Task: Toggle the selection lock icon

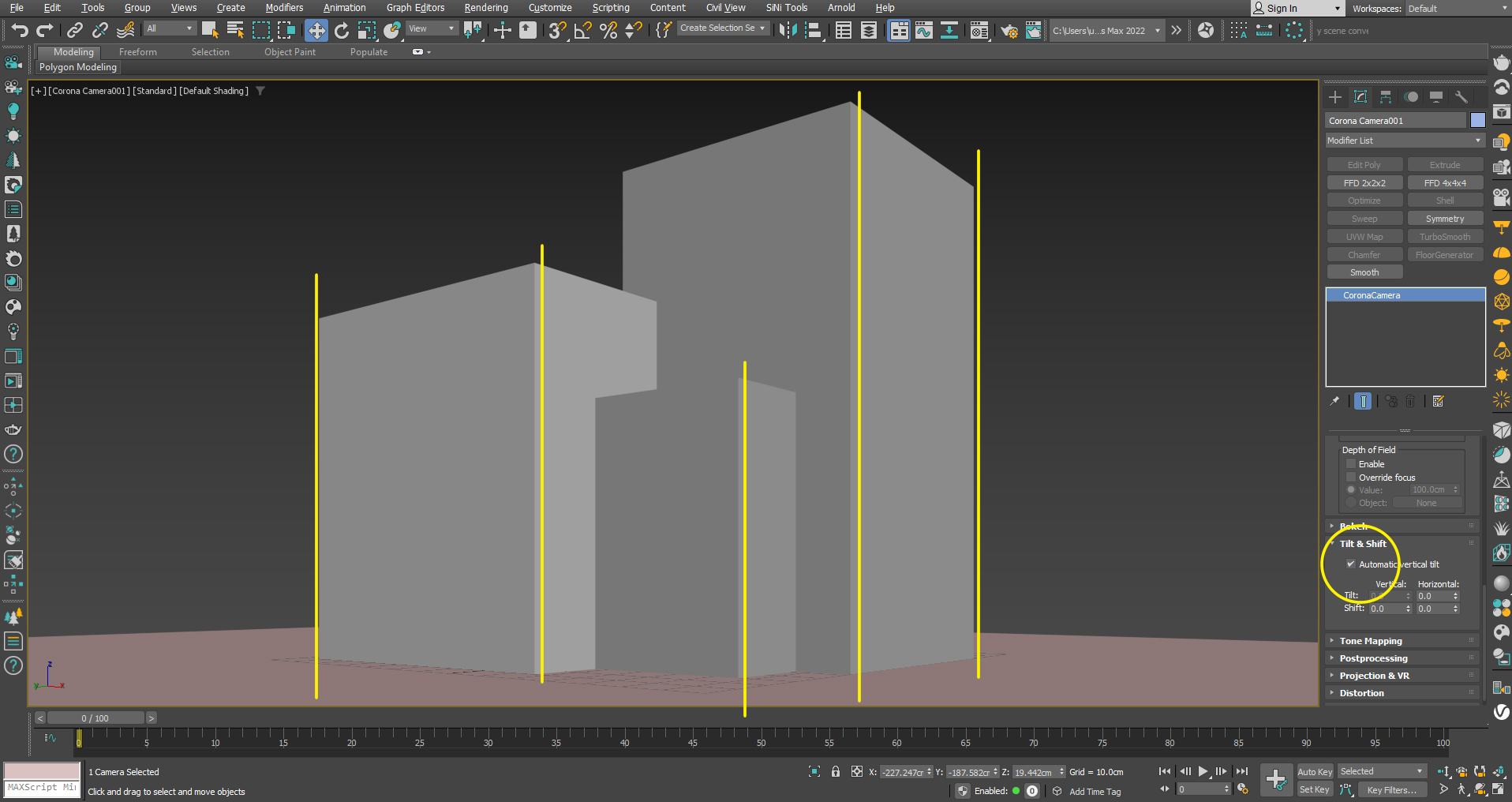Action: [x=836, y=772]
